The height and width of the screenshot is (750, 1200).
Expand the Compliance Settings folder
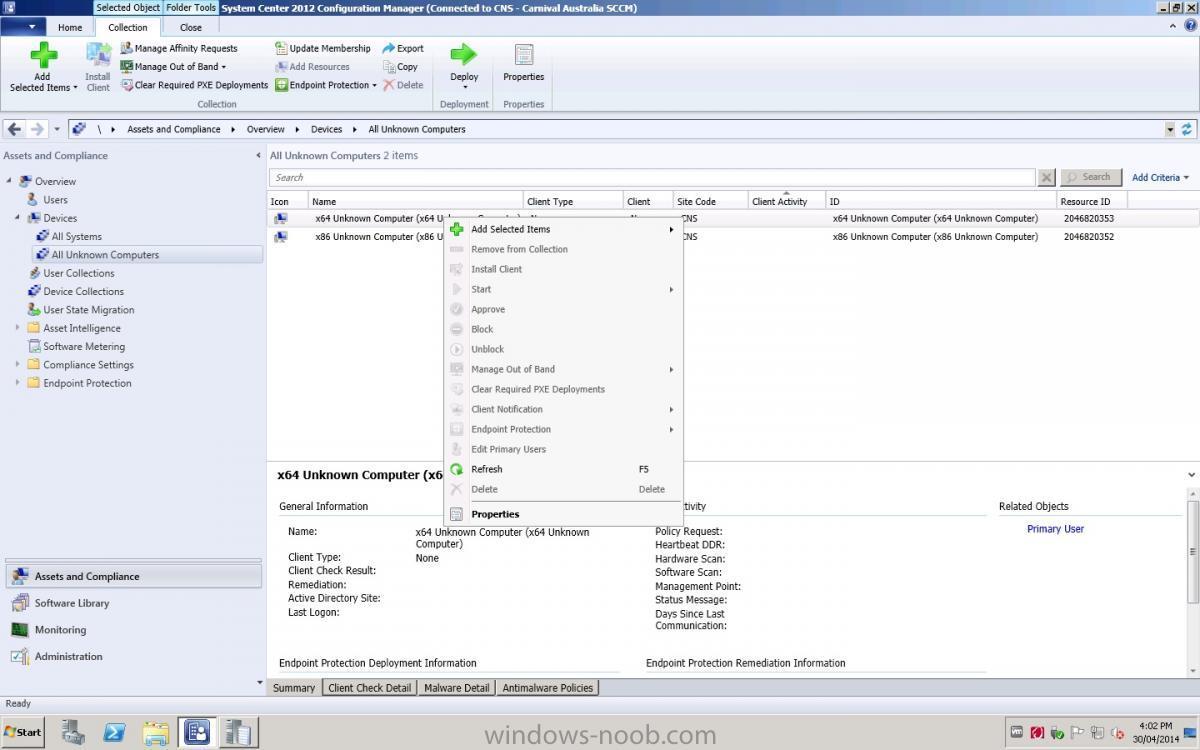click(17, 365)
